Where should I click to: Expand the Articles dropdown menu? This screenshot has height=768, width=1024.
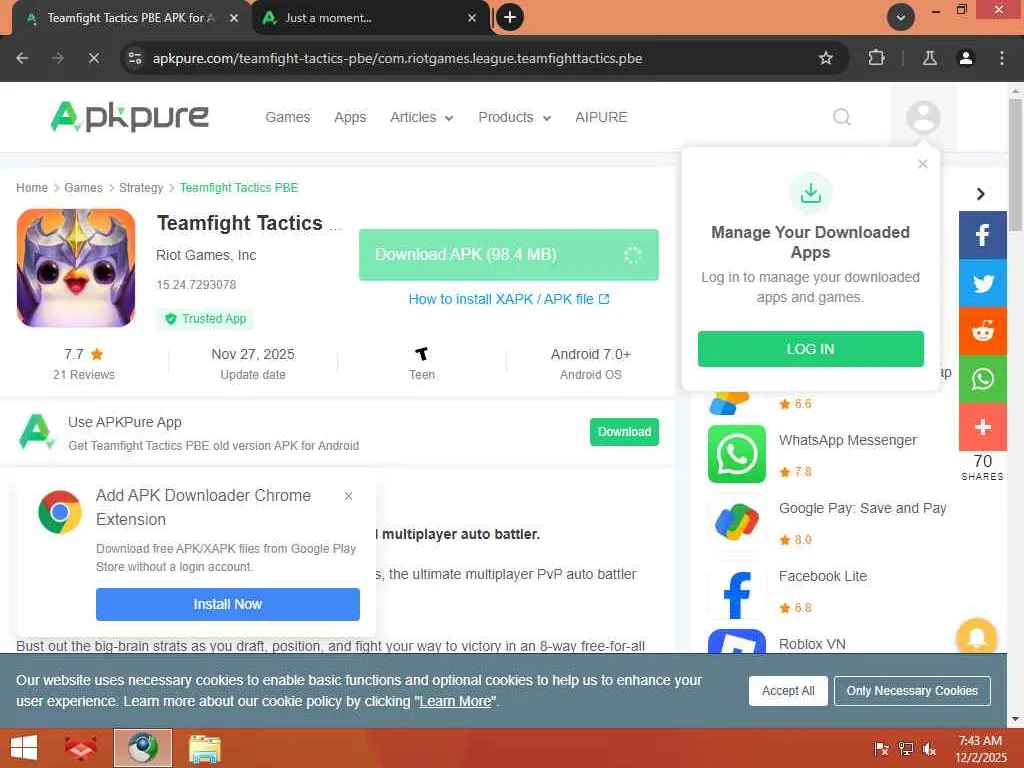pyautogui.click(x=422, y=118)
